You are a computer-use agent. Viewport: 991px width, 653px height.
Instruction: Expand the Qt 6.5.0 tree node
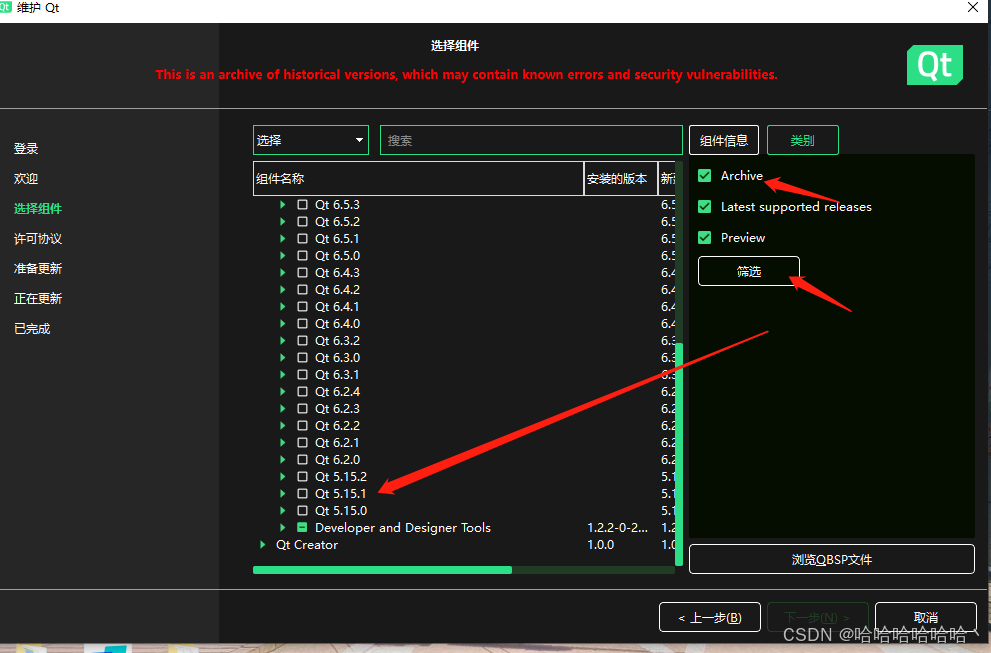coord(283,256)
